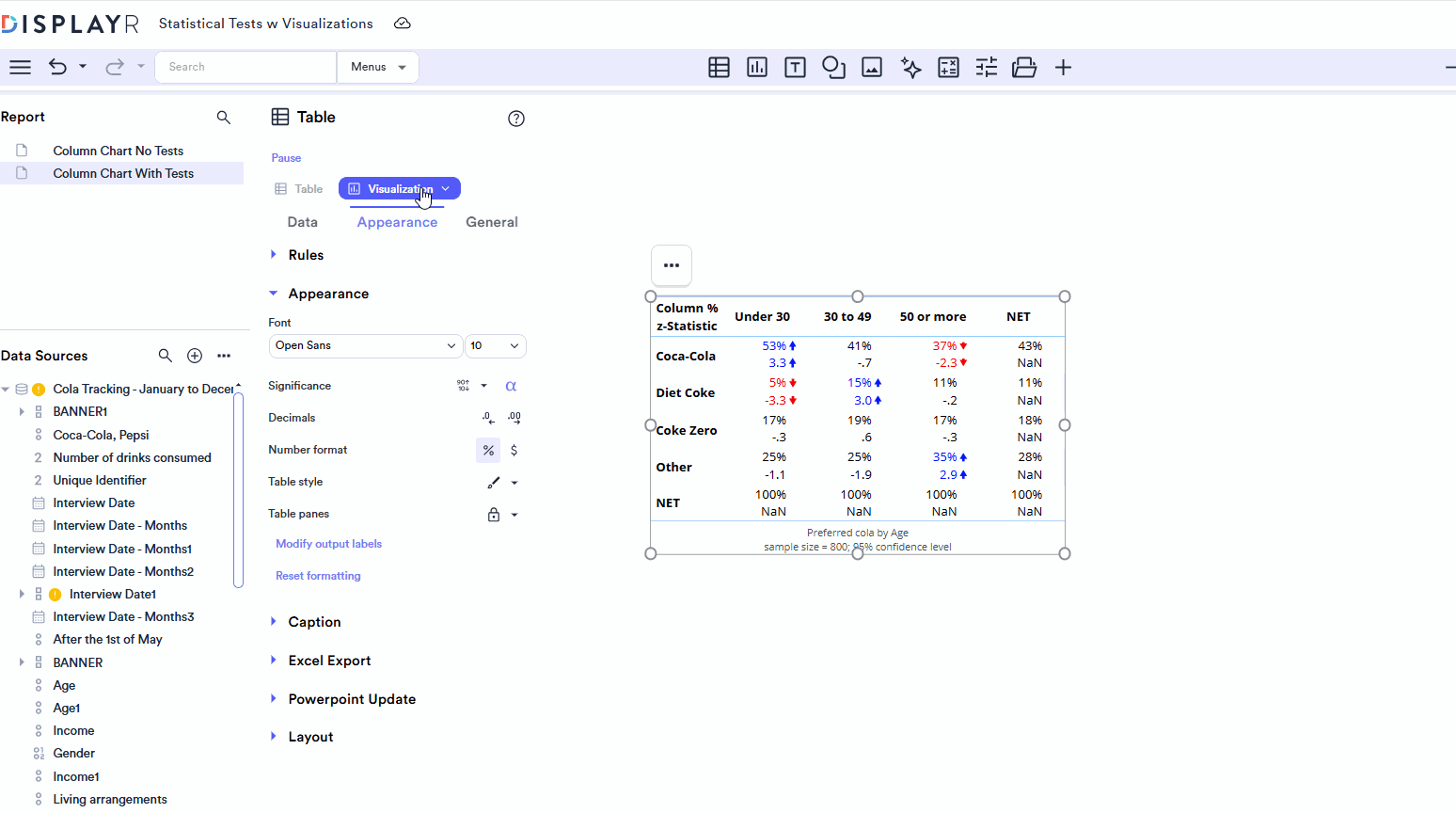Open the Menus dropdown
The height and width of the screenshot is (813, 1456).
(378, 67)
